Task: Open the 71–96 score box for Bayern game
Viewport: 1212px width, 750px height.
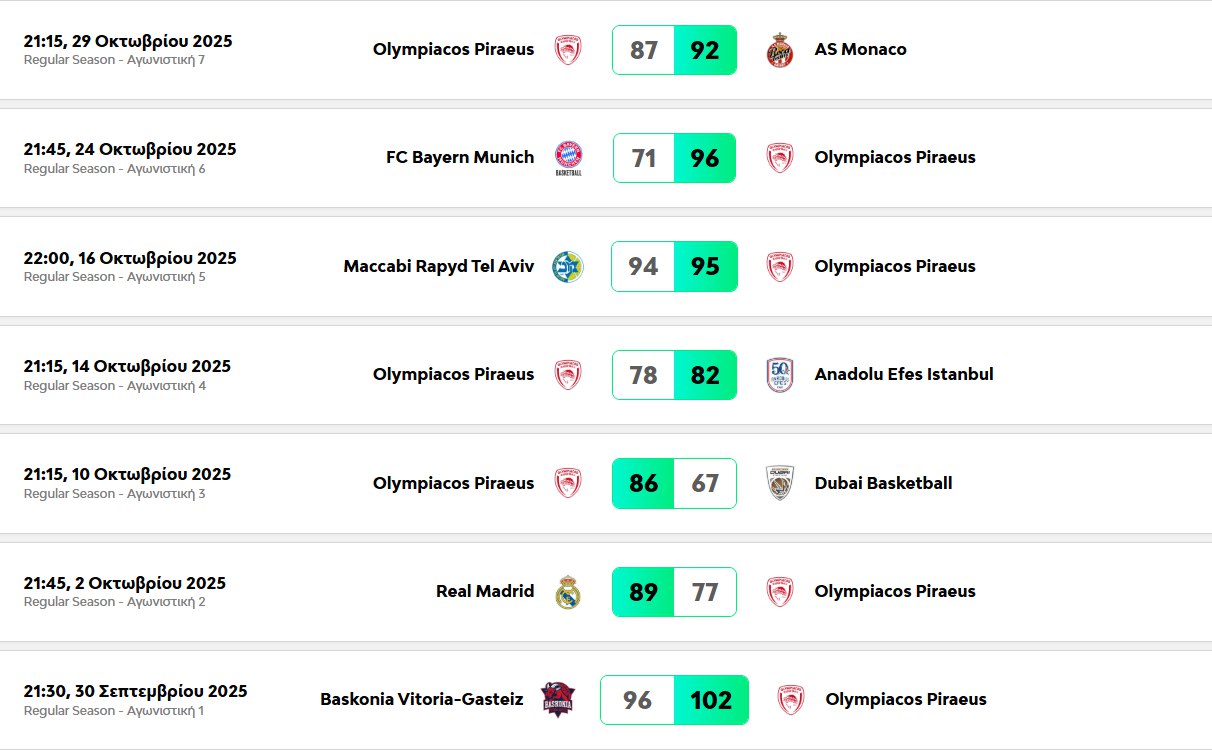Action: 674,158
